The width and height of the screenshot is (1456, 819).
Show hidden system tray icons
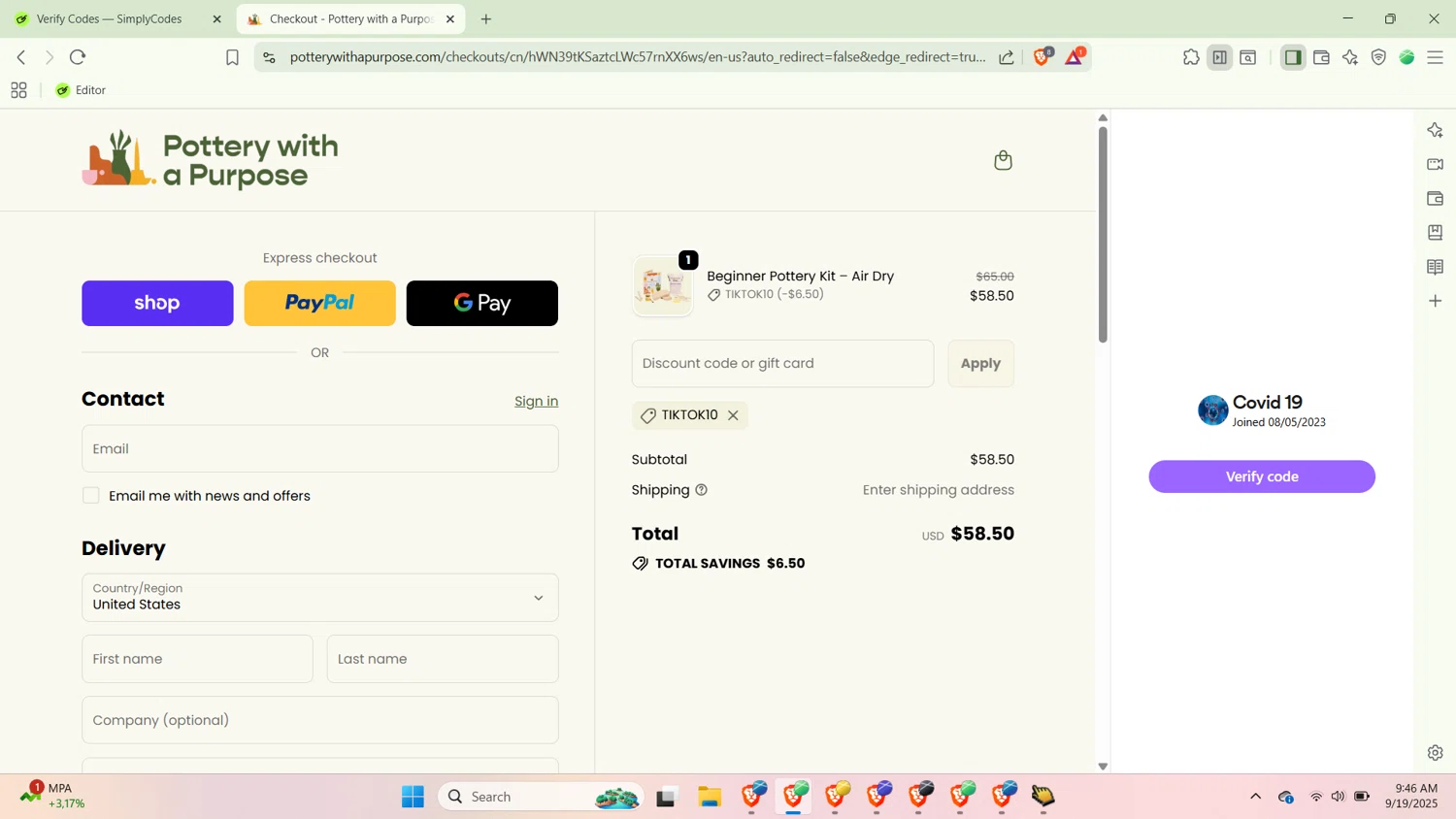coord(1255,797)
